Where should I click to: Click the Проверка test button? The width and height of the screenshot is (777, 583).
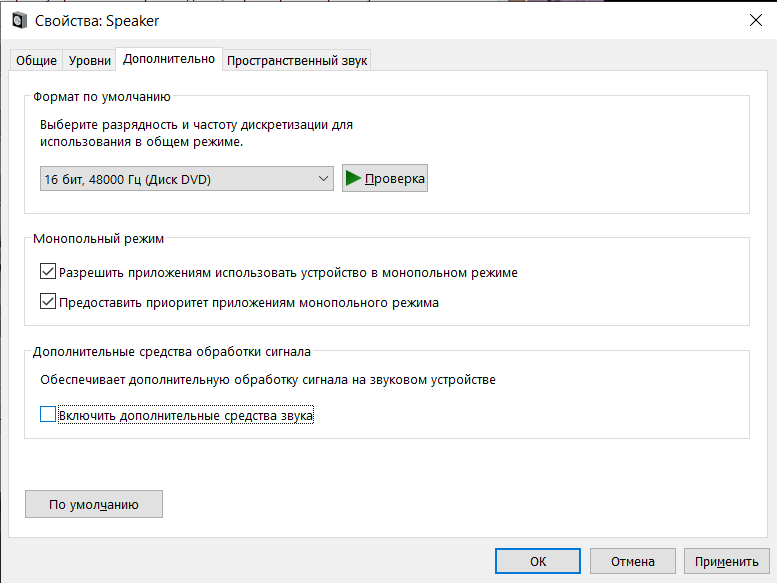click(385, 178)
